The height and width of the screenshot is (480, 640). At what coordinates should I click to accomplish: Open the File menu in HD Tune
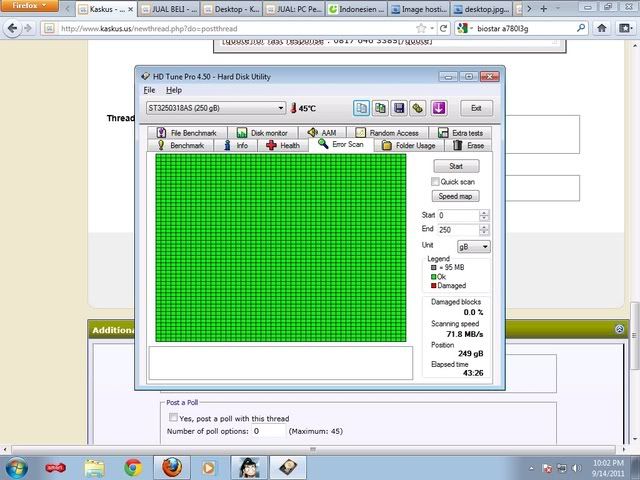(x=149, y=90)
